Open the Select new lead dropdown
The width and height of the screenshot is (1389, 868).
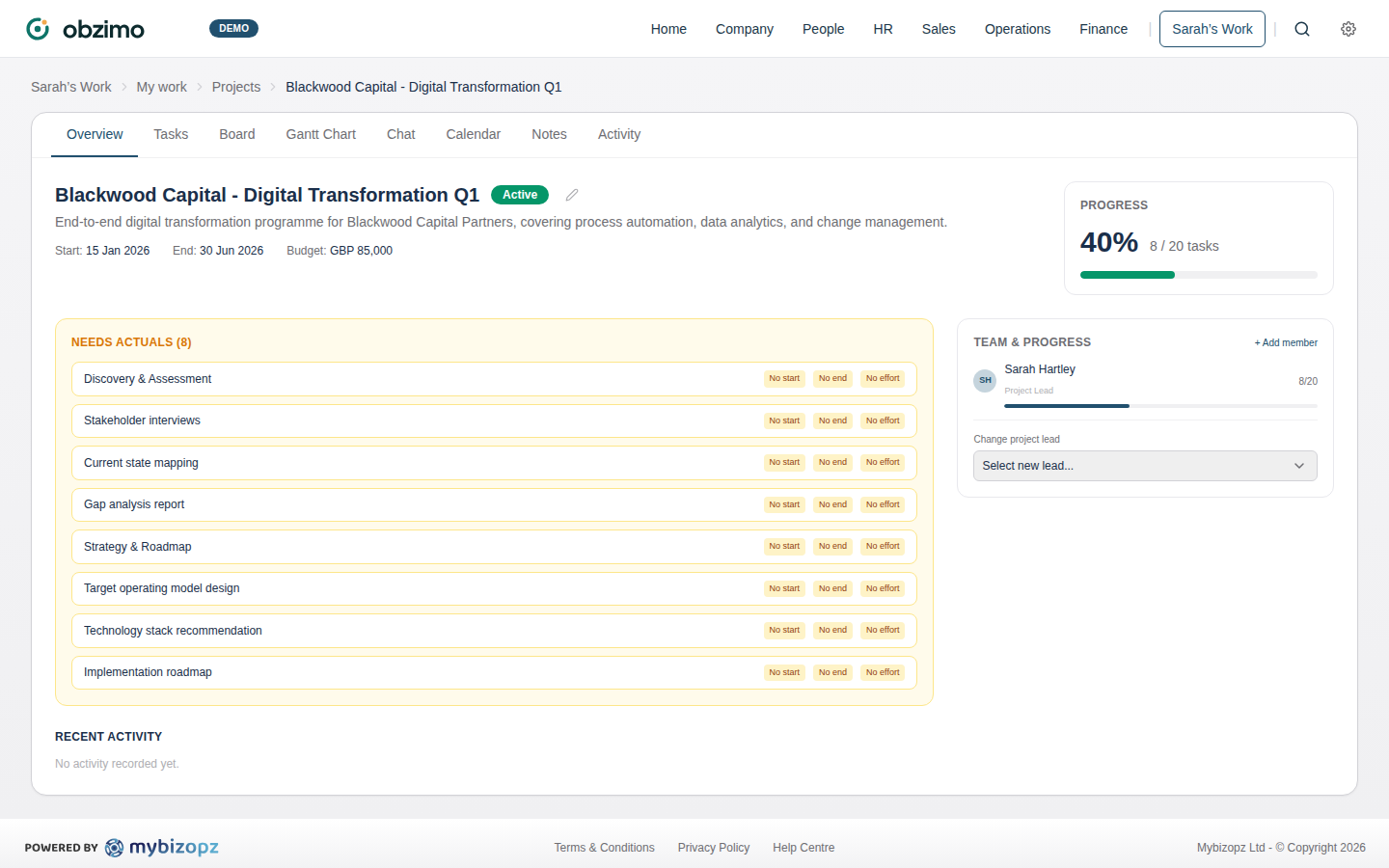pos(1145,466)
